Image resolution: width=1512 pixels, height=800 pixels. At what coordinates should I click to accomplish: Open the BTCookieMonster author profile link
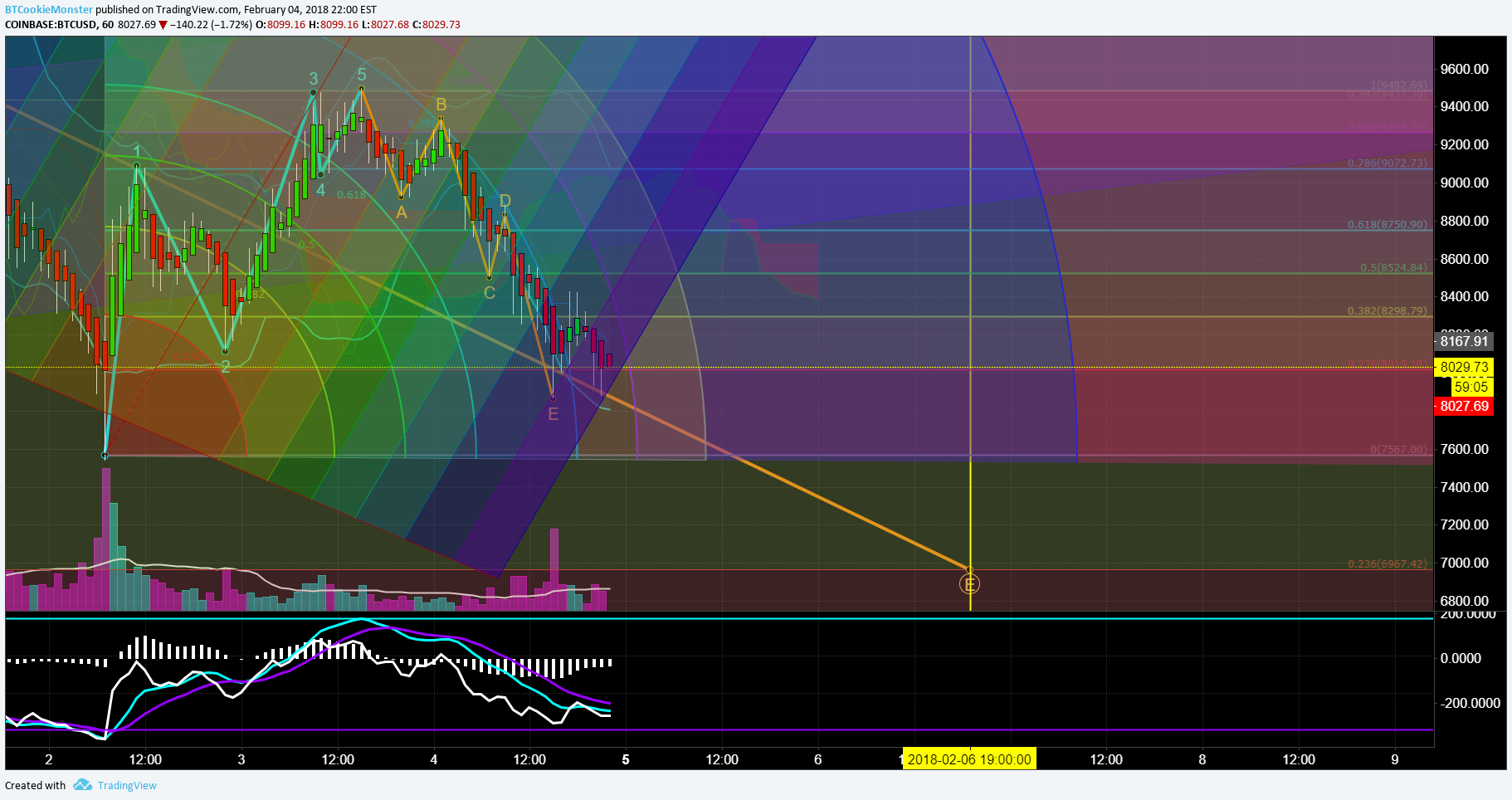(49, 9)
